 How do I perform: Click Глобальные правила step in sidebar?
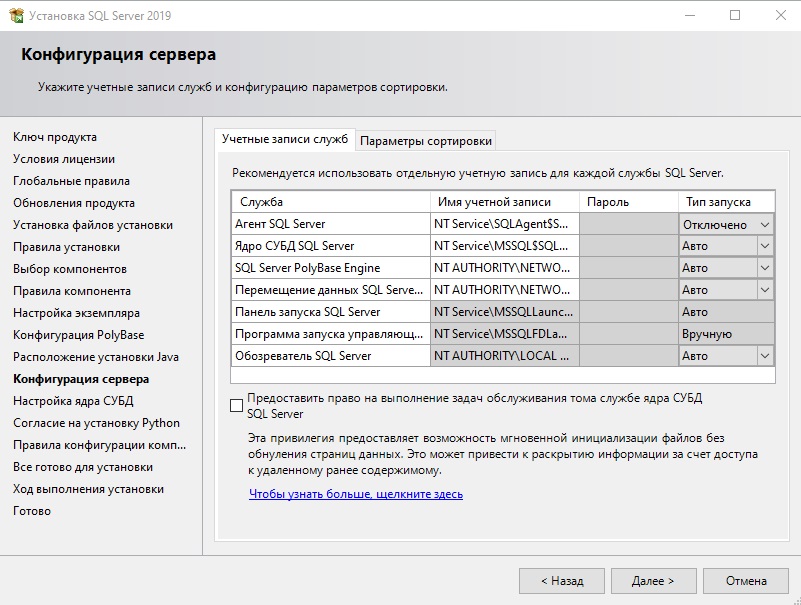point(72,181)
